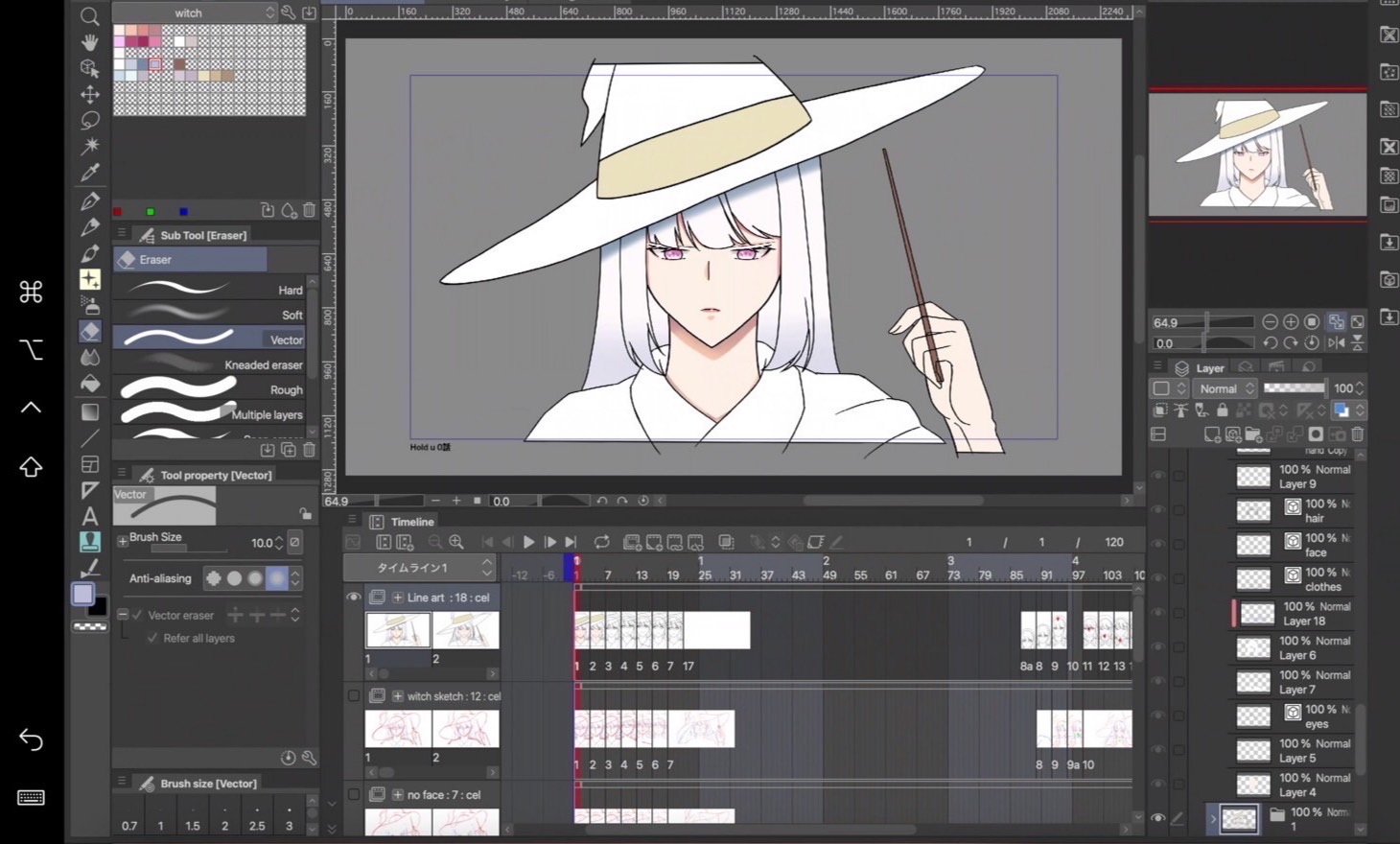Toggle Layer 9 visibility box
This screenshot has height=844, width=1400.
tap(1158, 476)
